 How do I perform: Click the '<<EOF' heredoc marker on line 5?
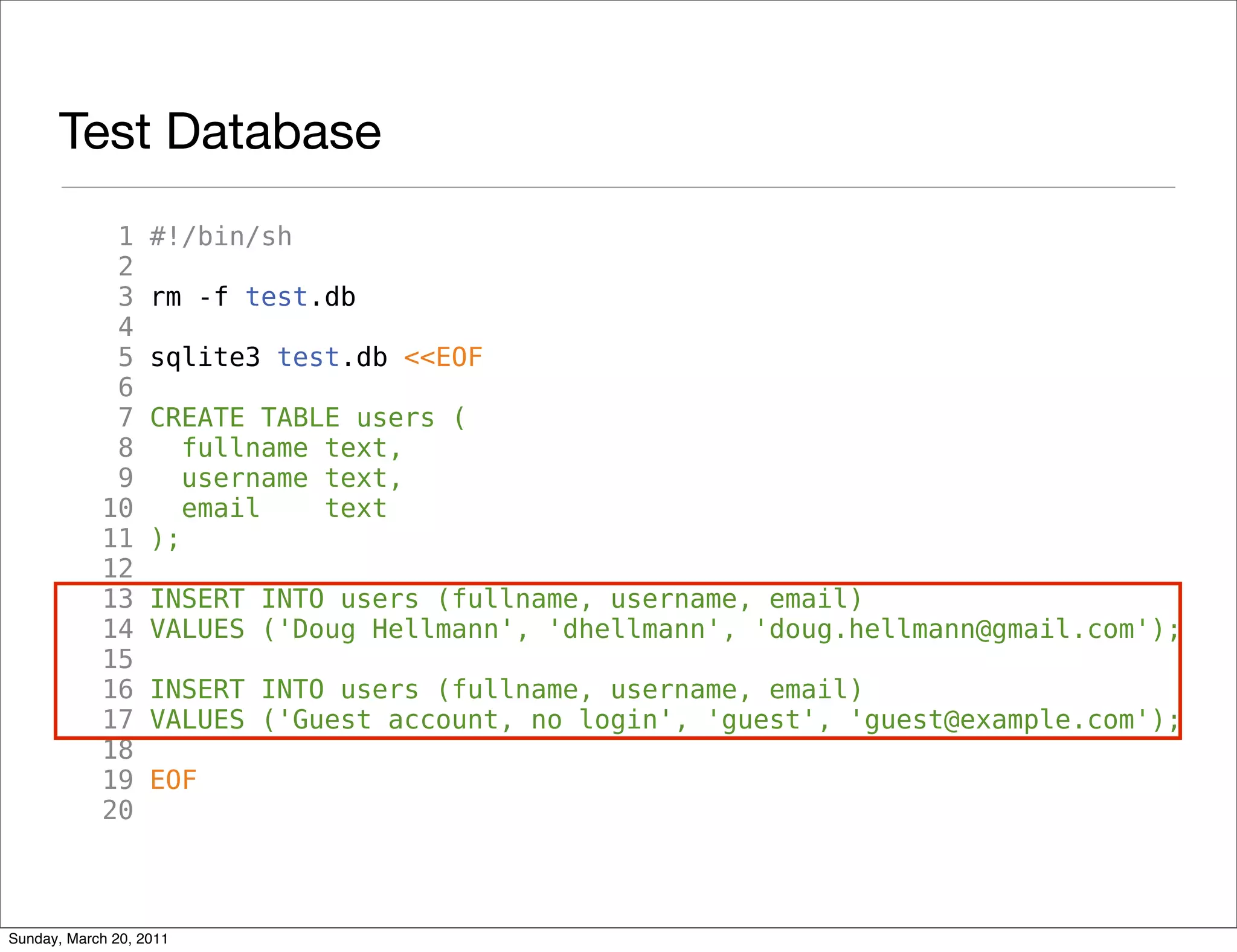pos(443,357)
